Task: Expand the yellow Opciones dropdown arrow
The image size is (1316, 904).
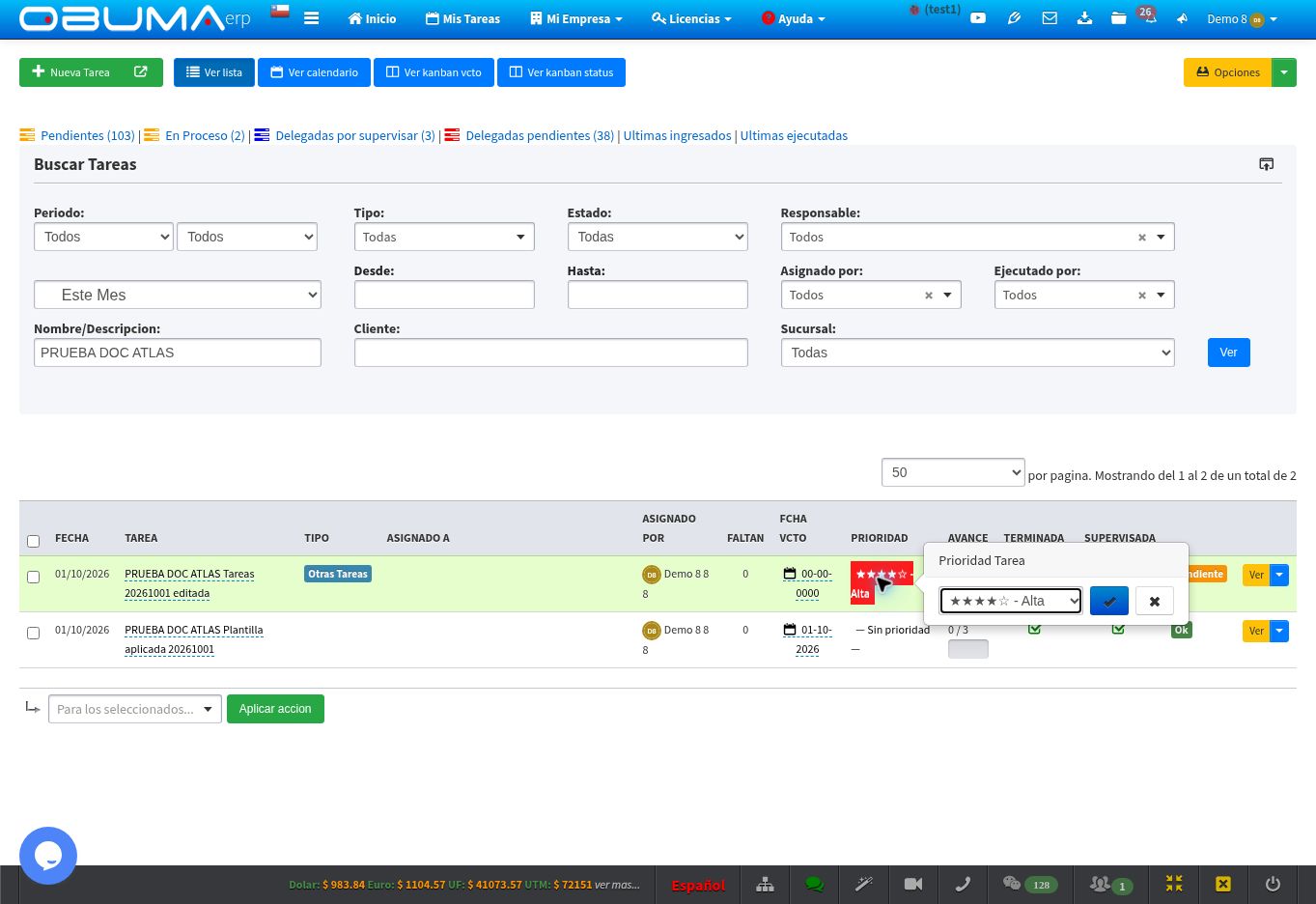Action: tap(1284, 72)
